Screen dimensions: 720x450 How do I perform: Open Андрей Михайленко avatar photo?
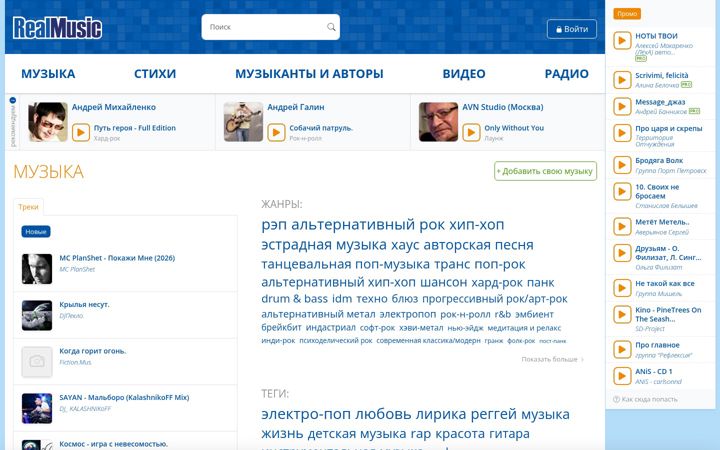pyautogui.click(x=48, y=122)
